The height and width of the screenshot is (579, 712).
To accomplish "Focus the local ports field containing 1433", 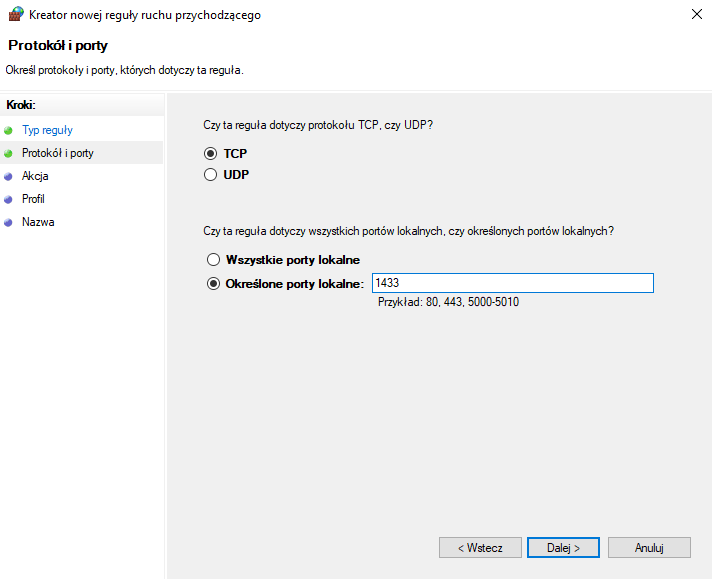I will click(x=513, y=283).
